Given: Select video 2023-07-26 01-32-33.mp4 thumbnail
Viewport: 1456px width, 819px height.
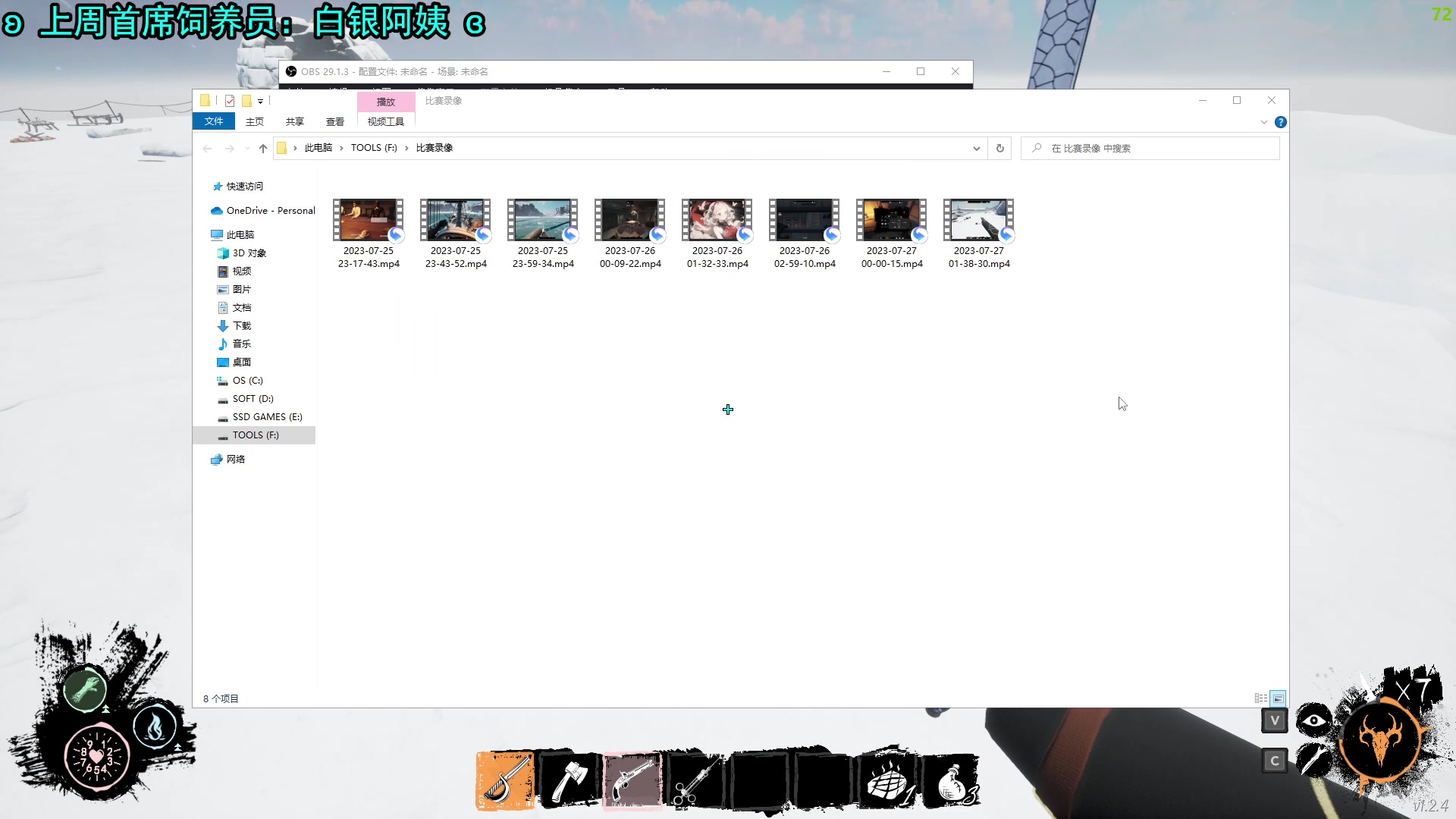Looking at the screenshot, I should coord(717,220).
